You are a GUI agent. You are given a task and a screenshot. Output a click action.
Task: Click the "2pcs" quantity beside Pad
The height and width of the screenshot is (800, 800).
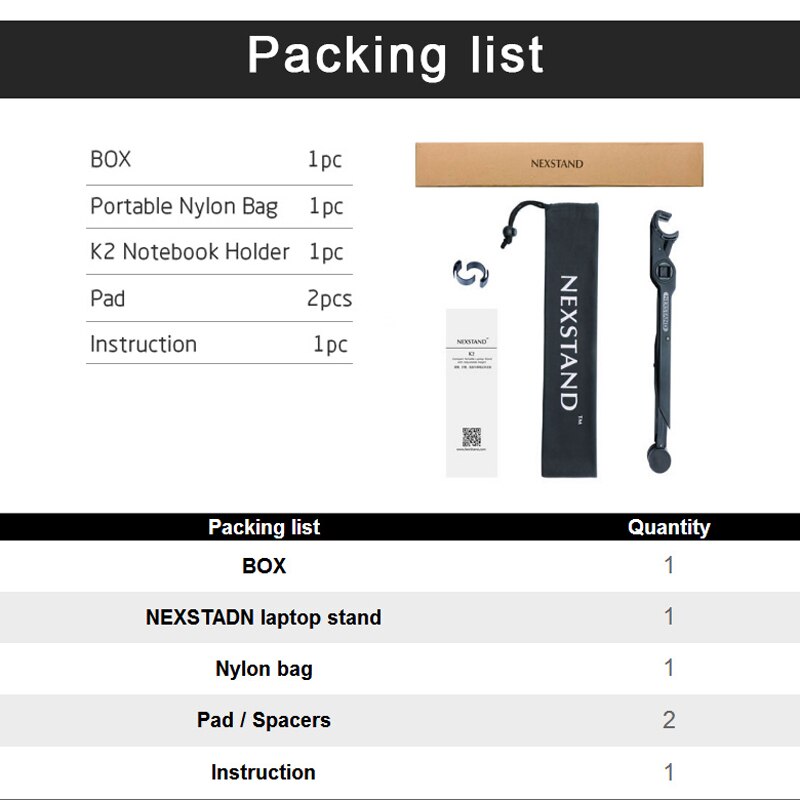coord(329,298)
